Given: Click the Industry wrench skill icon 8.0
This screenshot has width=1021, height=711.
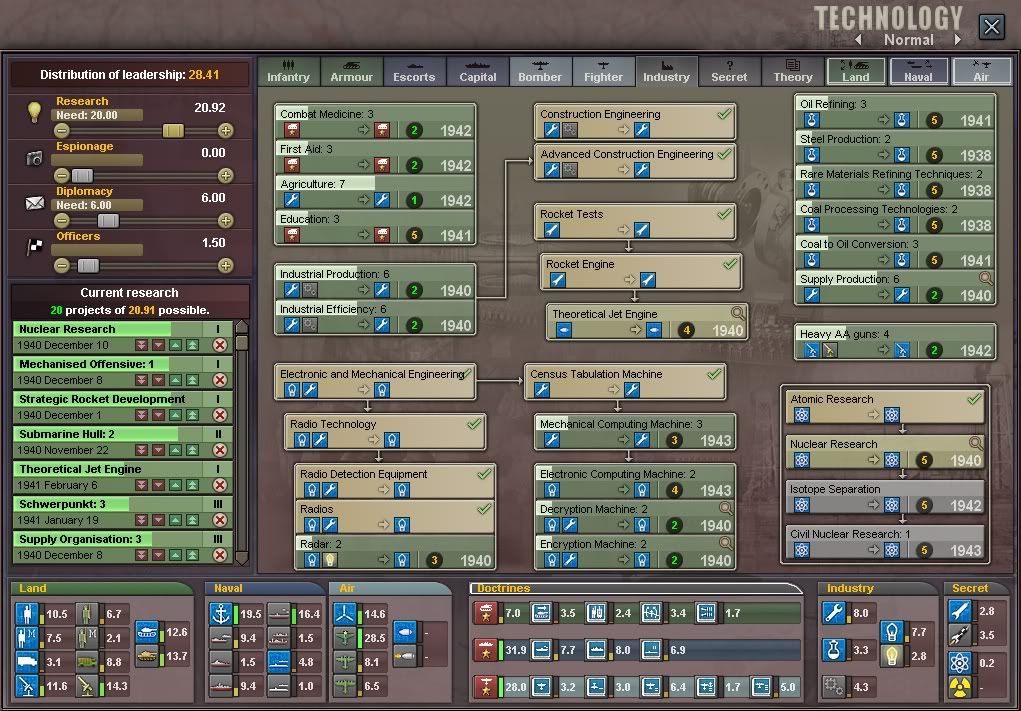Looking at the screenshot, I should [x=833, y=613].
